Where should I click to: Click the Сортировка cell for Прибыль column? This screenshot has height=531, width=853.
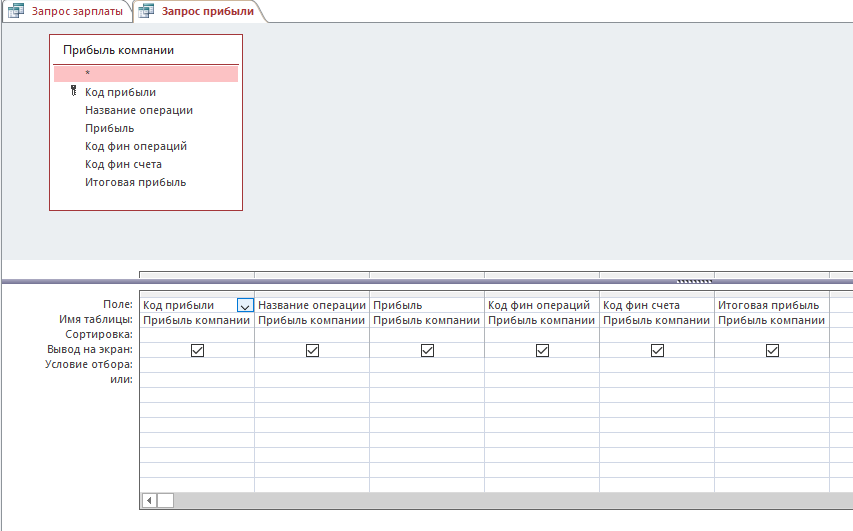click(x=426, y=335)
